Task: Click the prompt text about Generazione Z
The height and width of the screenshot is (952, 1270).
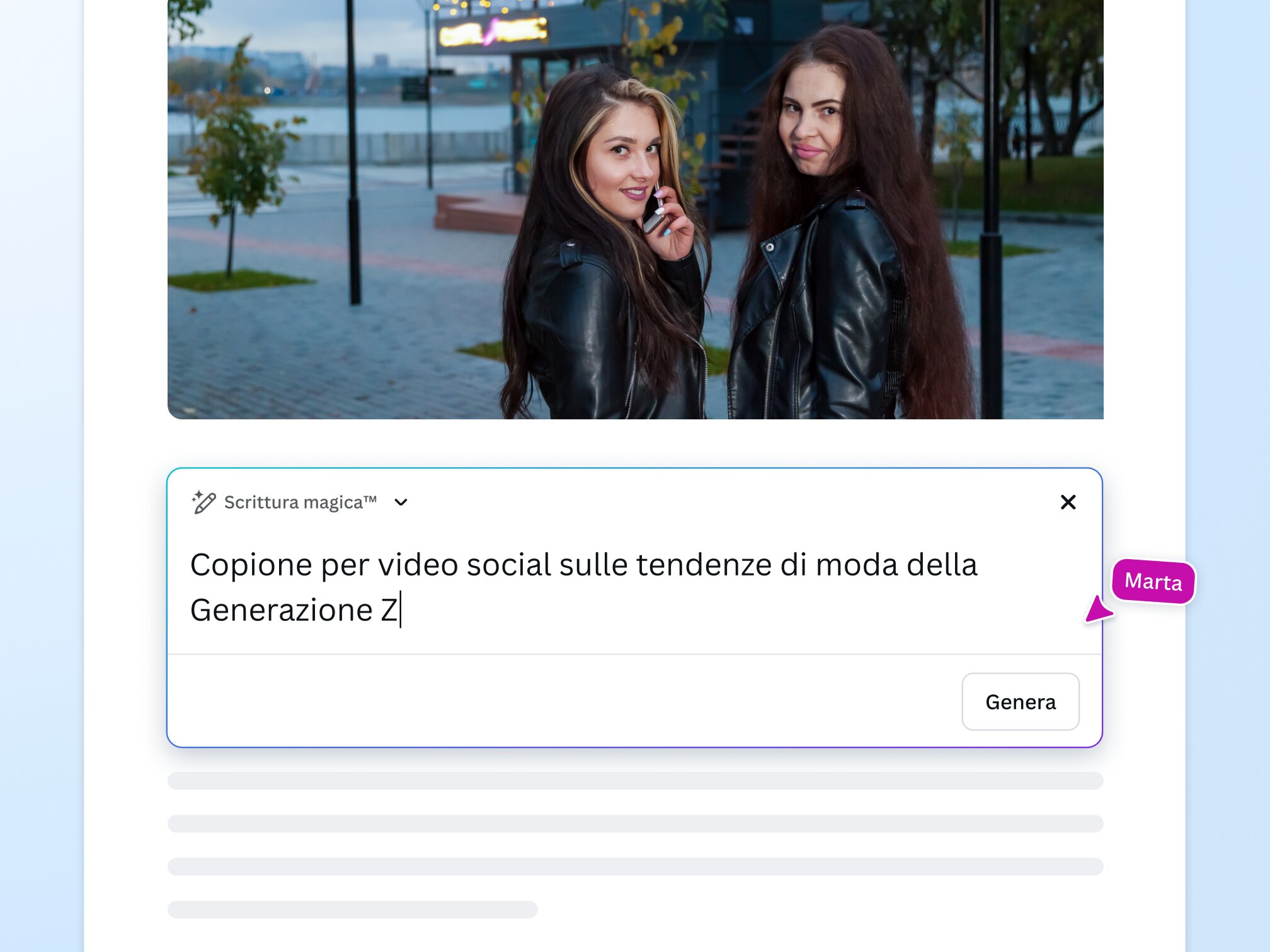Action: point(583,587)
